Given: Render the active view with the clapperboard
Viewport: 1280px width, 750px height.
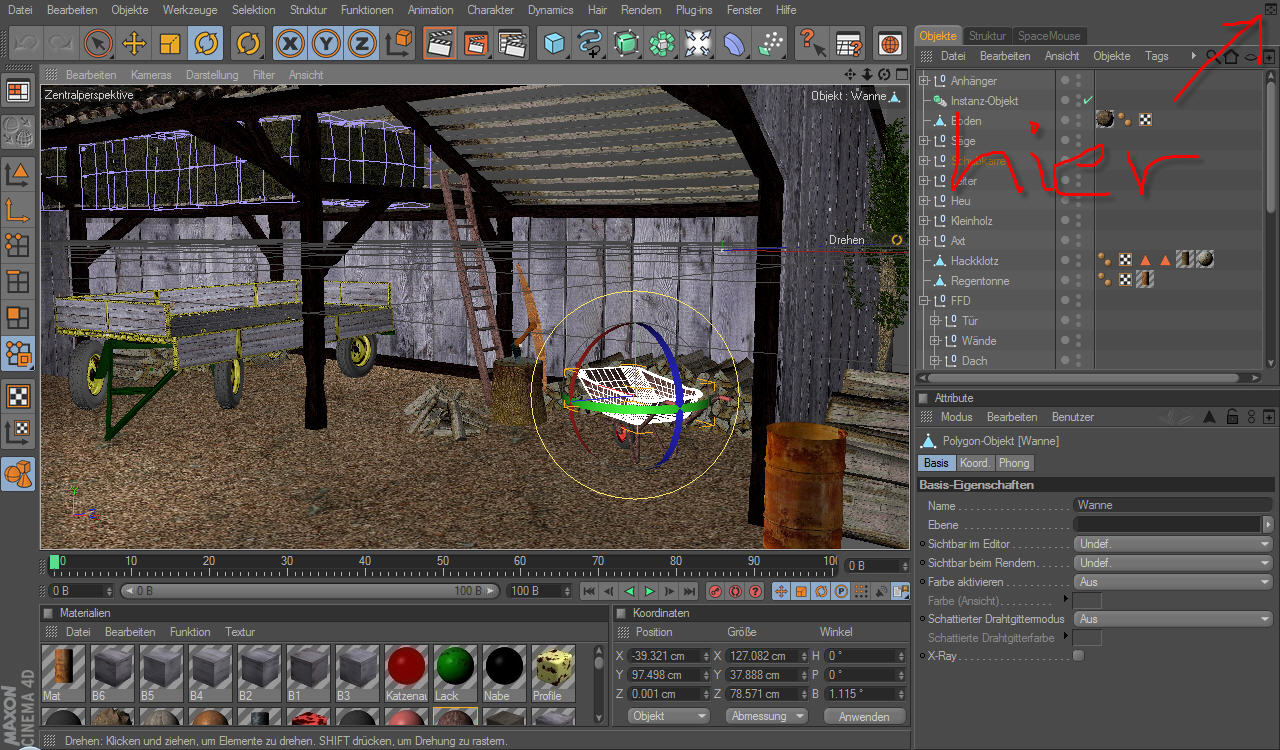Looking at the screenshot, I should coord(439,44).
